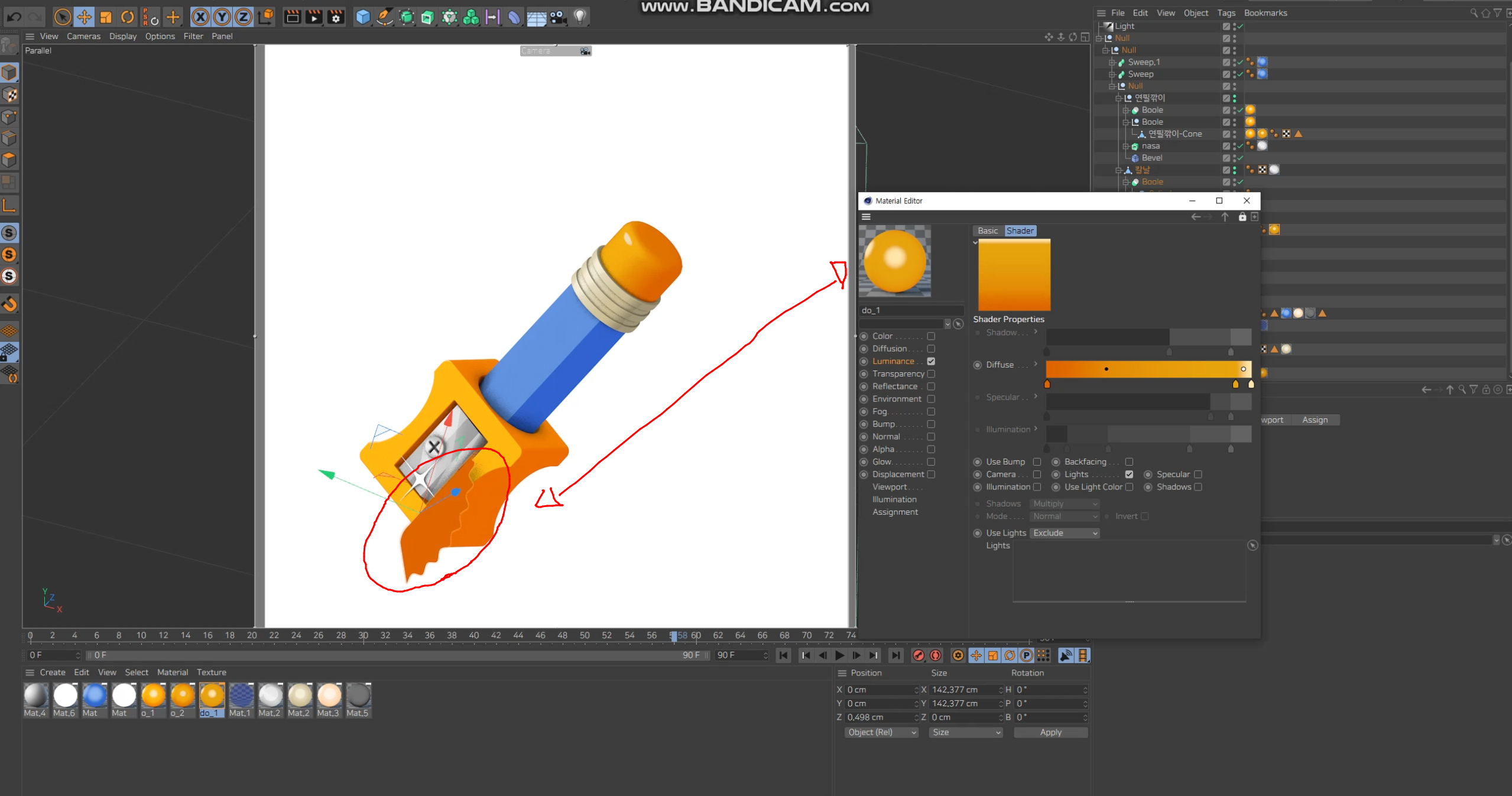Toggle Y axis lock
1512x796 pixels.
(x=222, y=17)
